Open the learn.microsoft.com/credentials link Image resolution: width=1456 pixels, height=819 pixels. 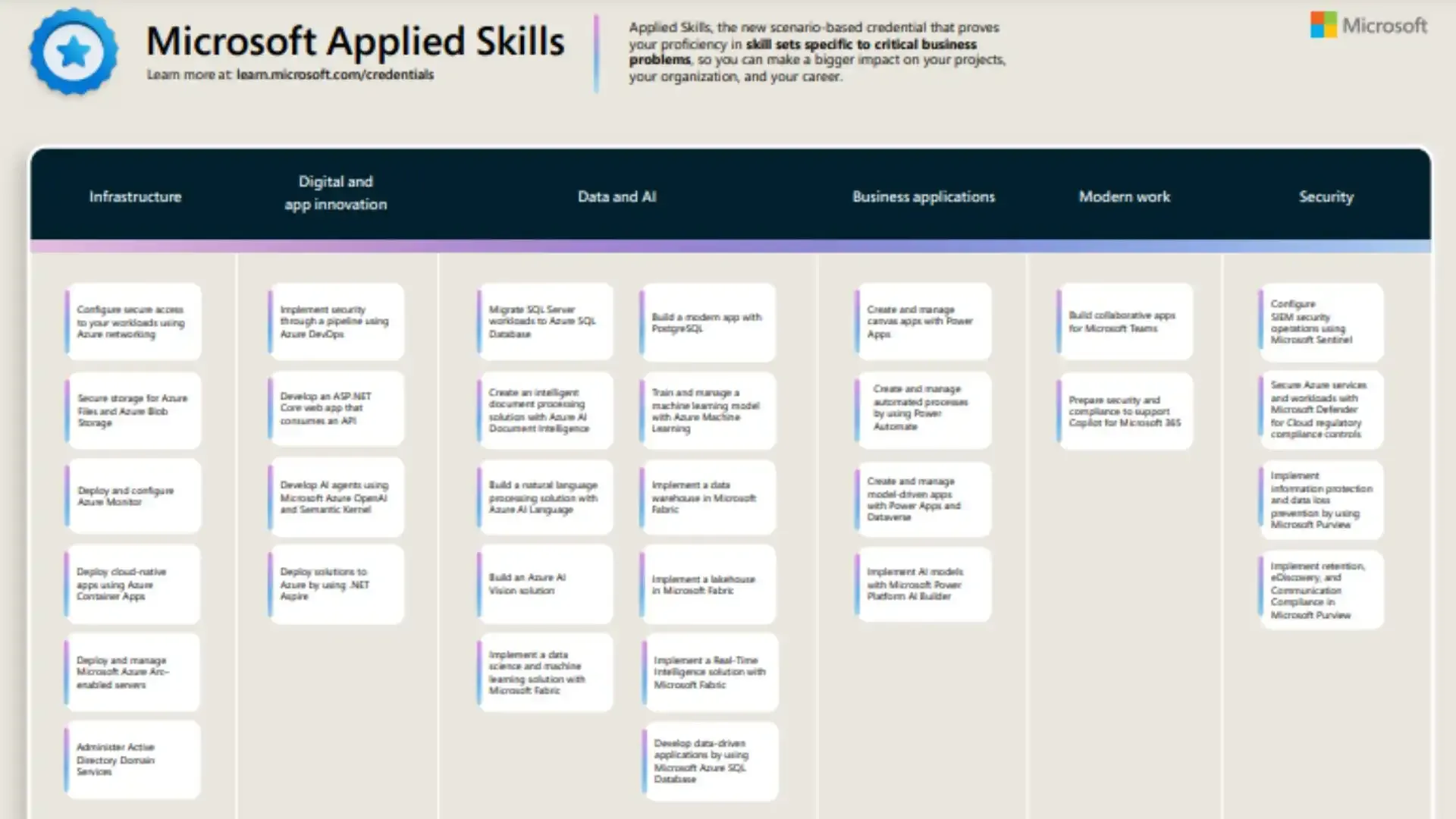coord(335,74)
